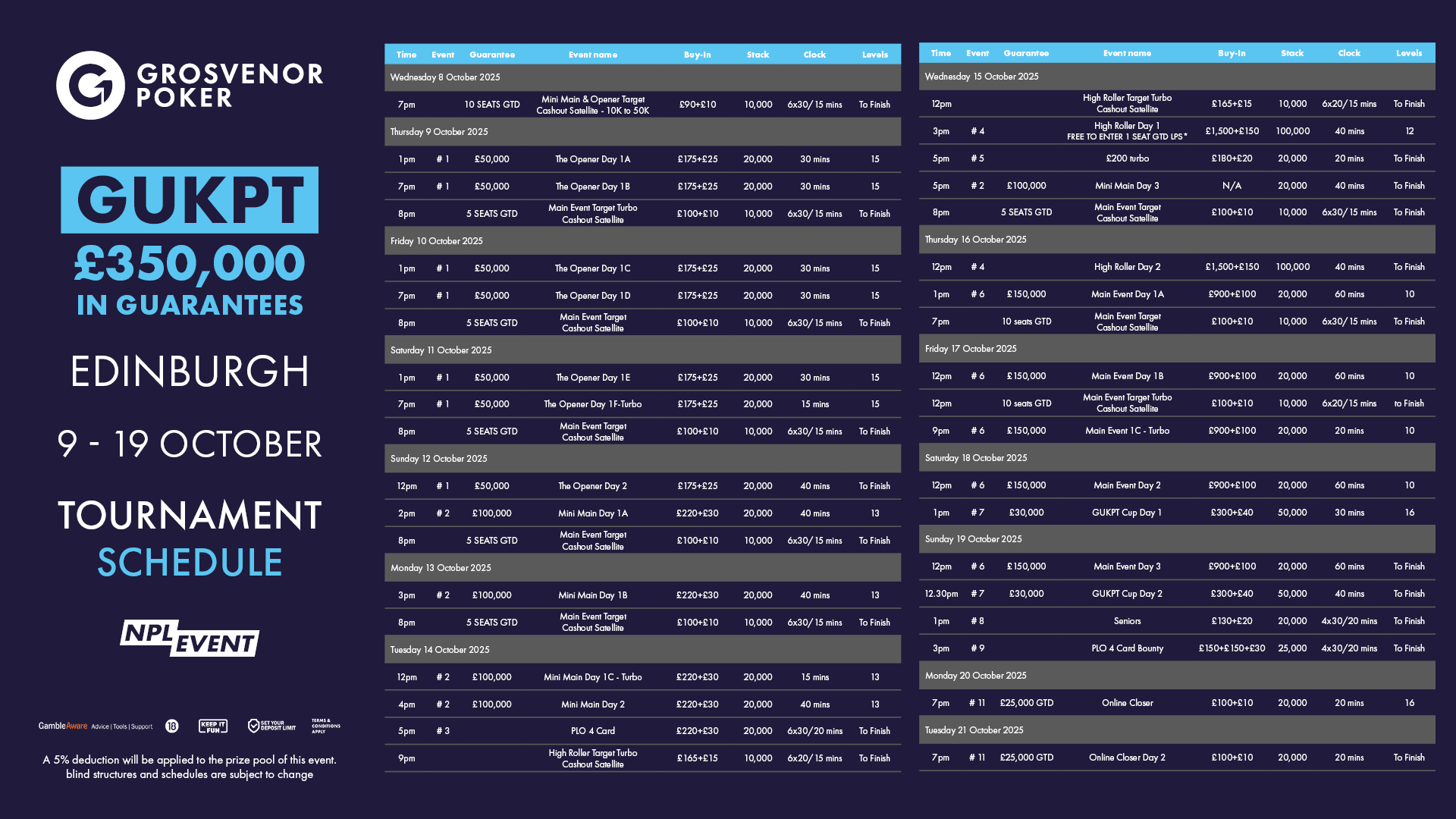Select The Opener Day 1A event
This screenshot has width=1456, height=819.
[592, 159]
